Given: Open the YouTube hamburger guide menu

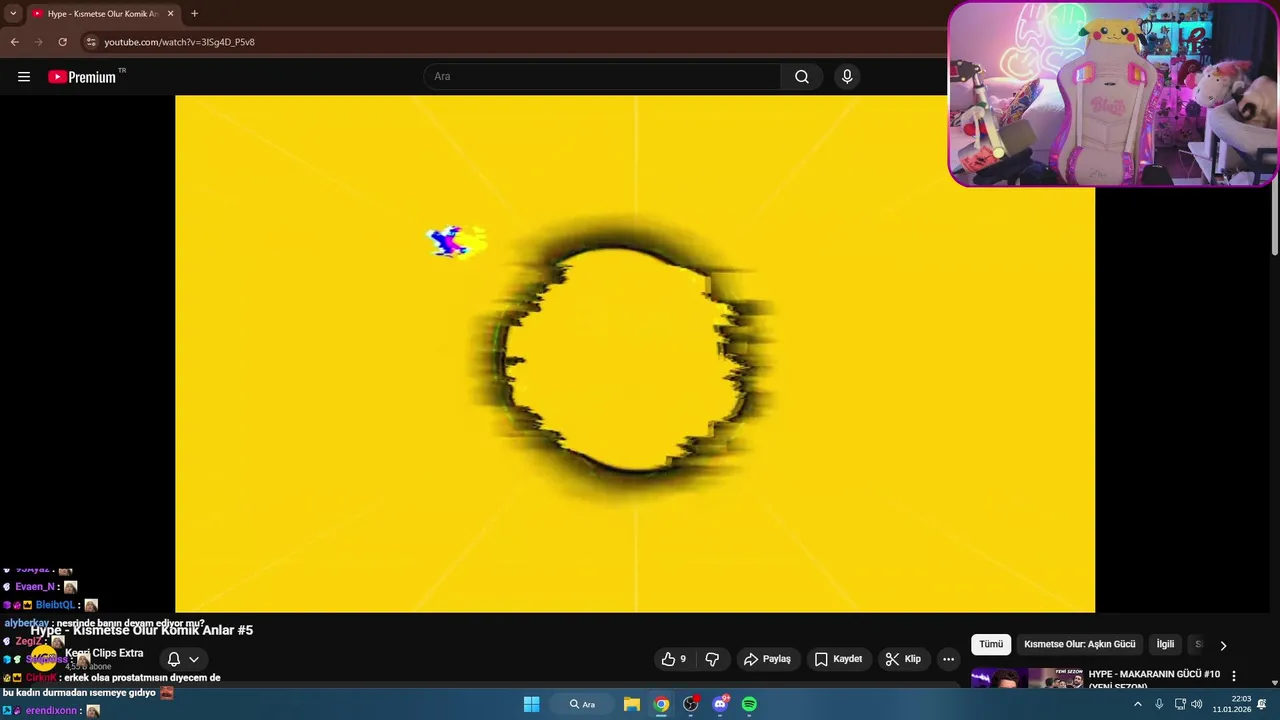Looking at the screenshot, I should click(x=24, y=77).
